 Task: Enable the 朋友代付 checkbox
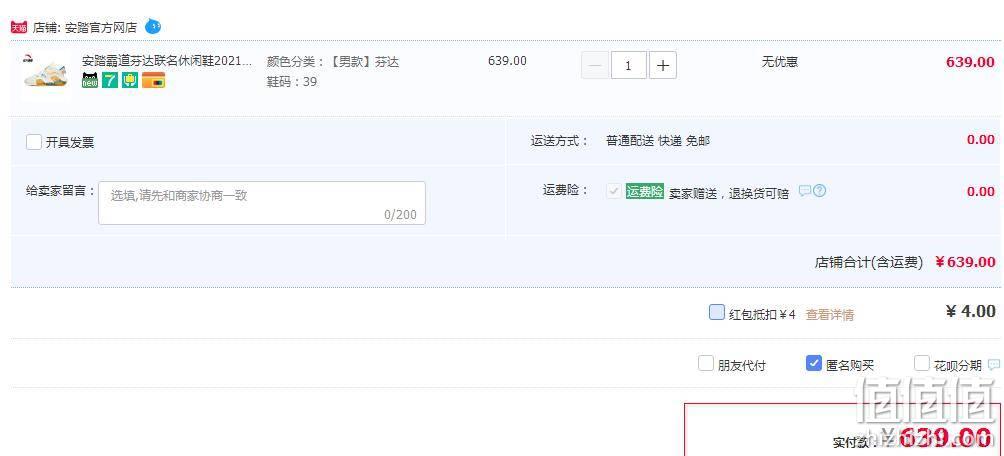click(x=706, y=364)
